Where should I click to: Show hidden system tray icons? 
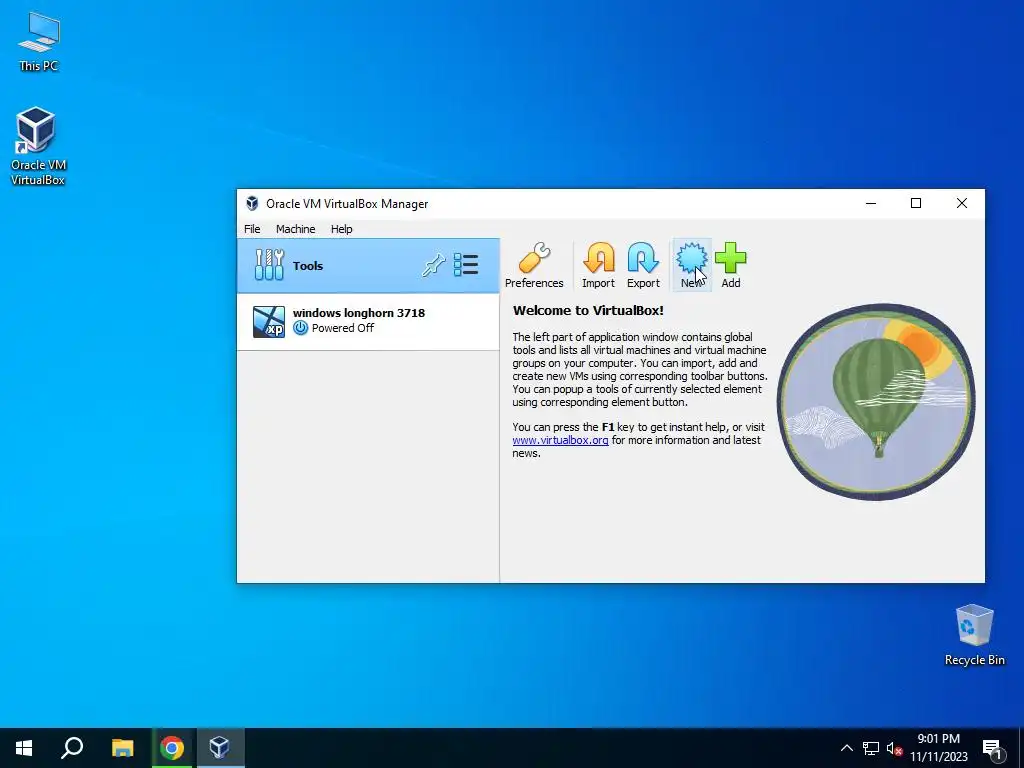click(846, 748)
